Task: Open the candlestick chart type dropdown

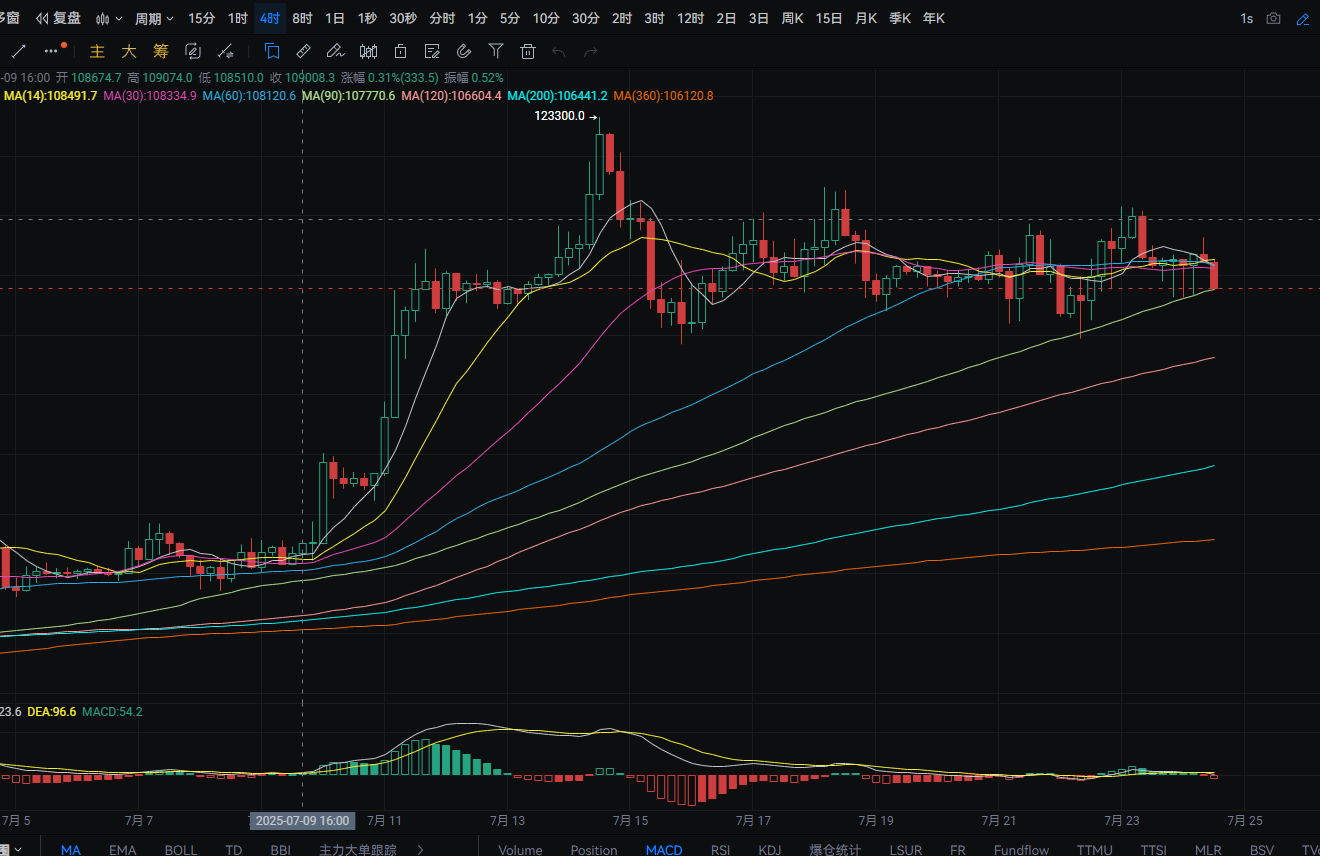Action: 109,18
